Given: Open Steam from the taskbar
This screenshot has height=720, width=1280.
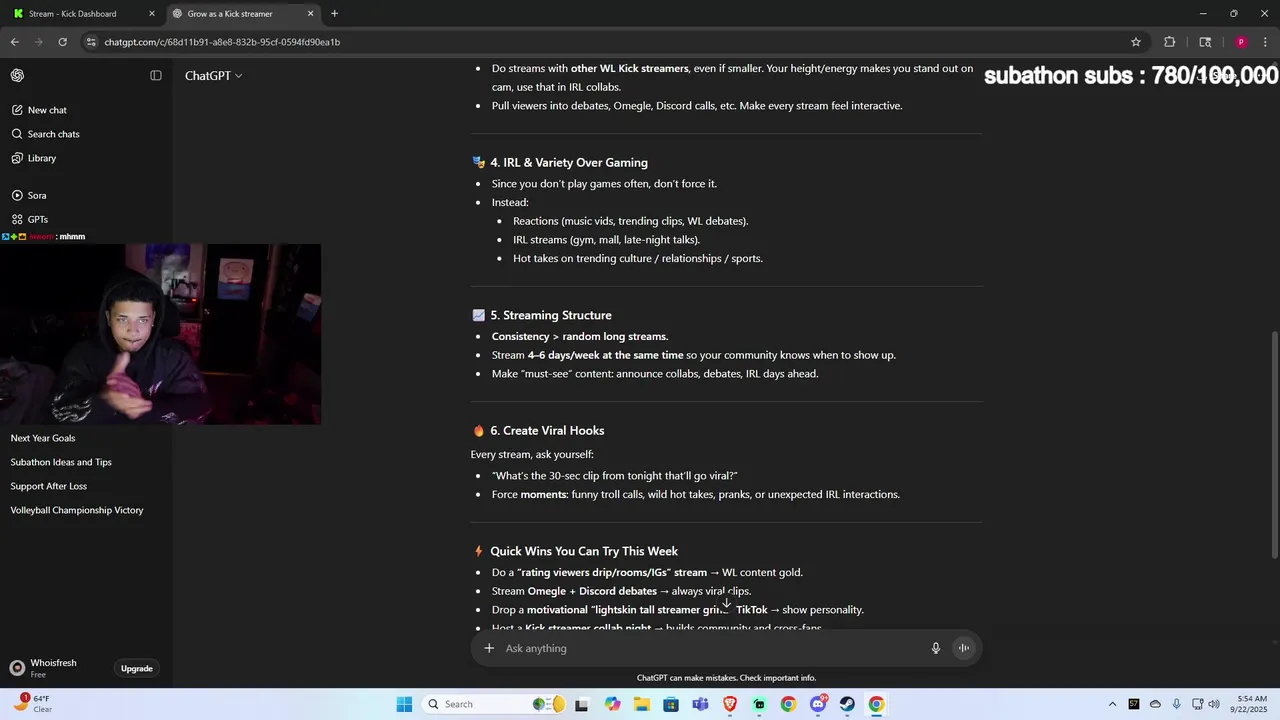Looking at the screenshot, I should pos(847,704).
